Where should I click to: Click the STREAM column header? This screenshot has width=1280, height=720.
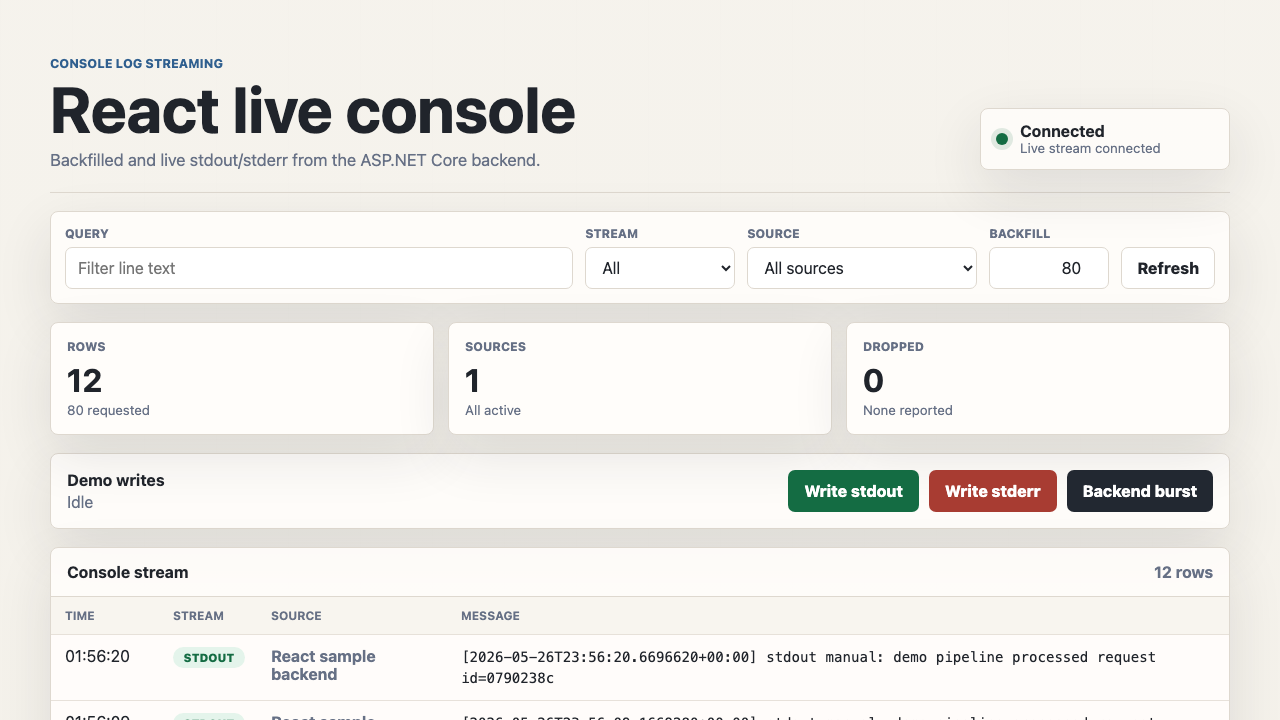pyautogui.click(x=198, y=616)
